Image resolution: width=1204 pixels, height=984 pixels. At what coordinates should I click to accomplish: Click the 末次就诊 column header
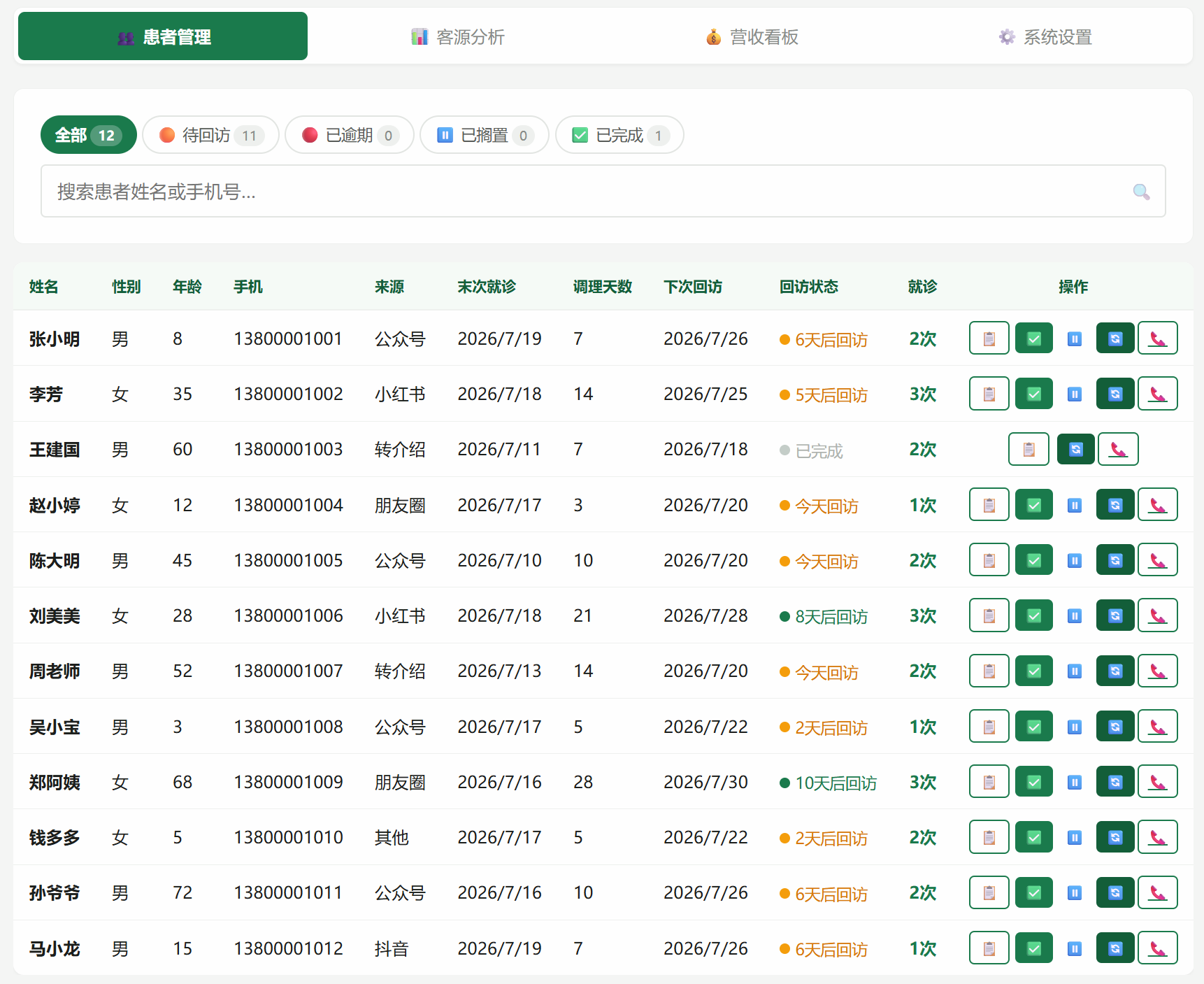click(487, 287)
